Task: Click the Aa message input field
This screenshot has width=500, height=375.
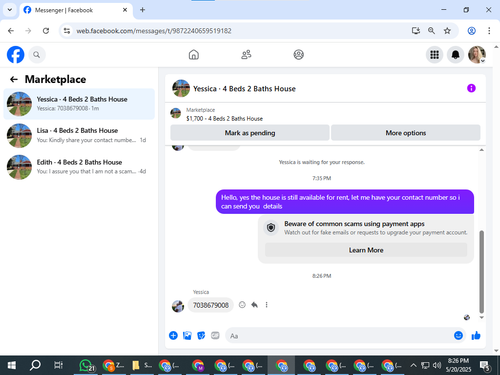Action: tap(338, 336)
